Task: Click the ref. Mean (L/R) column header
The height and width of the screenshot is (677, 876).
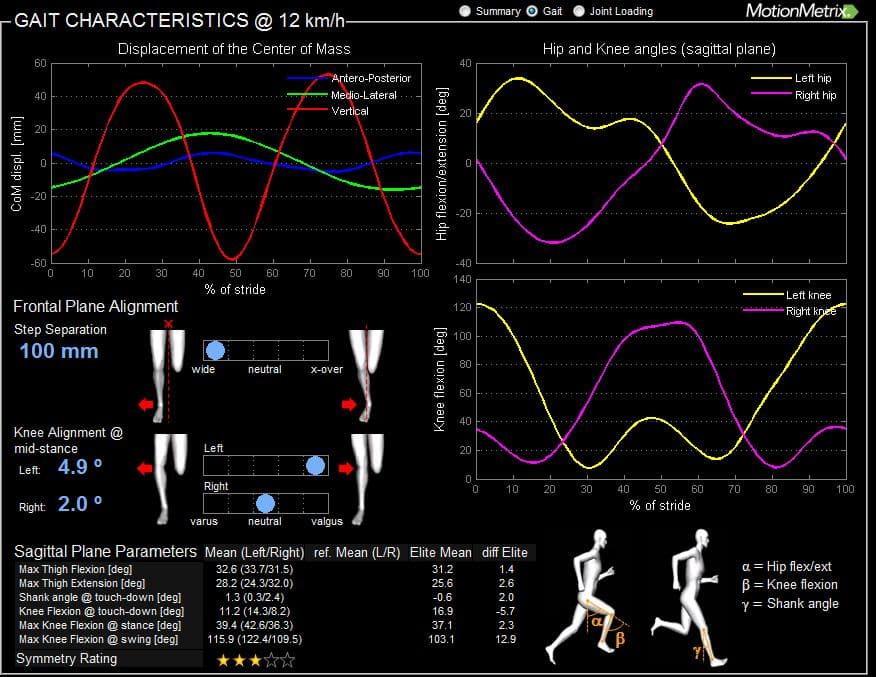Action: point(357,552)
